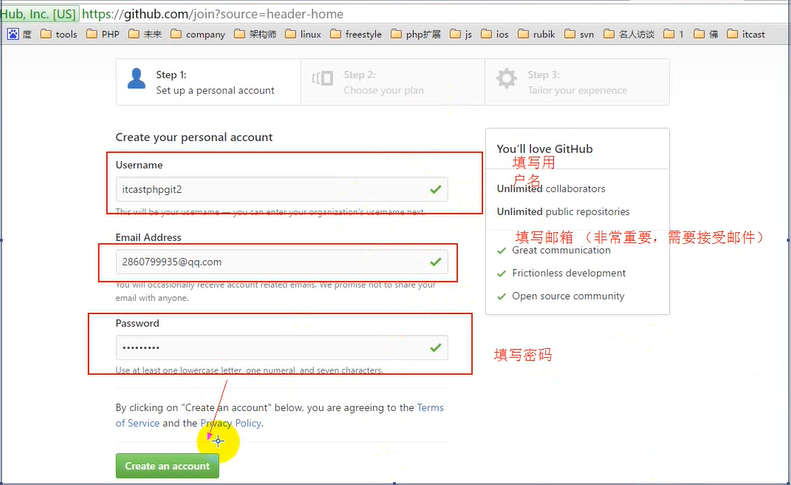Click the Step 2 plan icon
Viewport: 791px width, 485px height.
(322, 78)
